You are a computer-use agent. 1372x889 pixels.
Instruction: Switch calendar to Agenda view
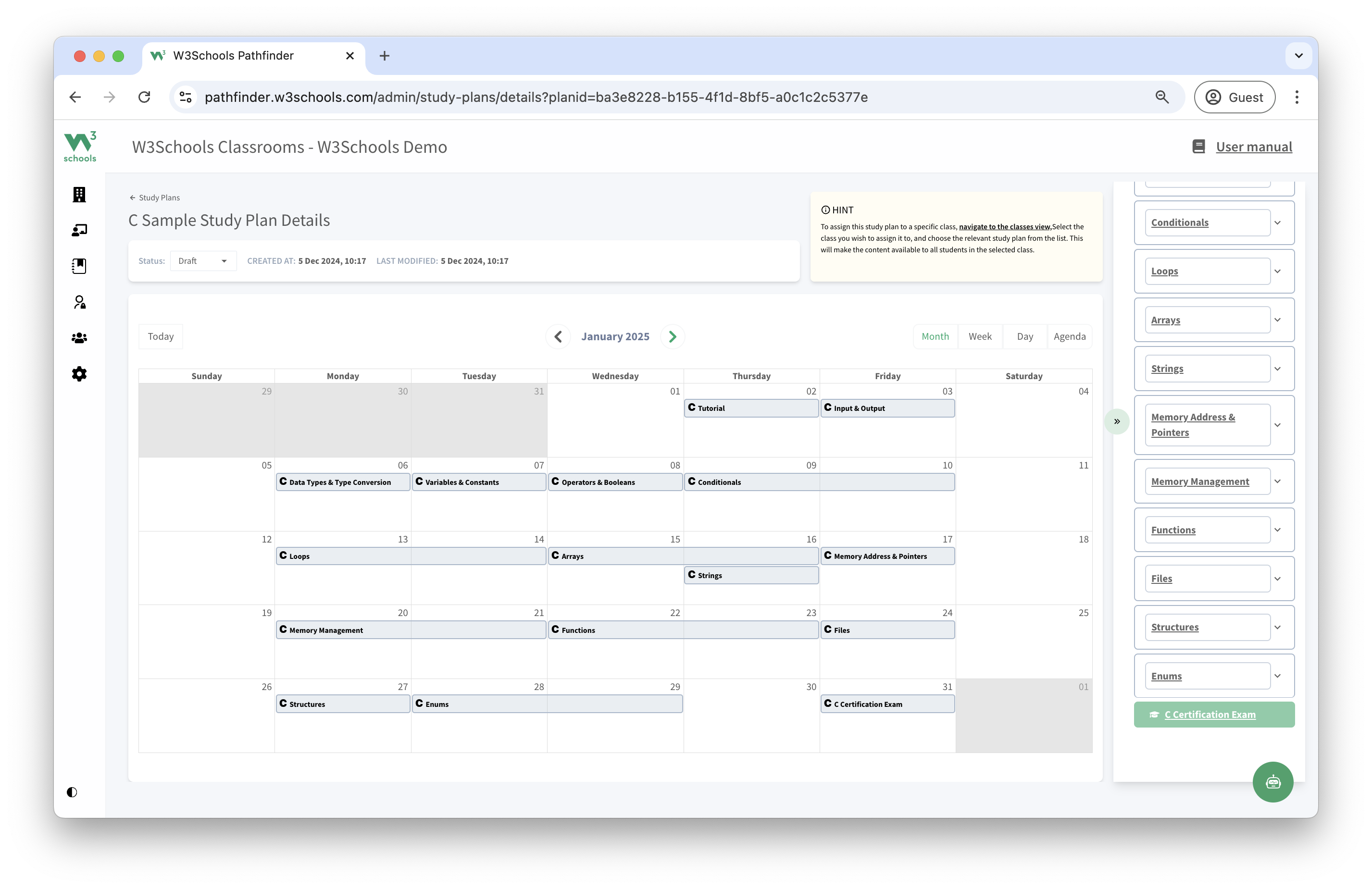(1069, 336)
